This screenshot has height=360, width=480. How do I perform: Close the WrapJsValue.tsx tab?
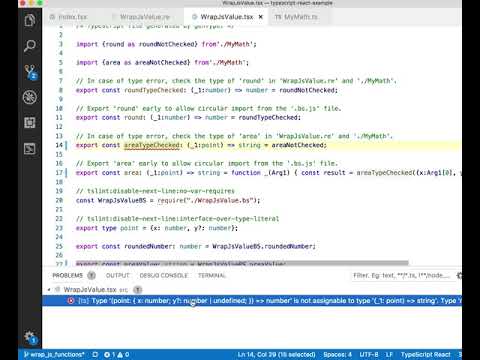[261, 17]
